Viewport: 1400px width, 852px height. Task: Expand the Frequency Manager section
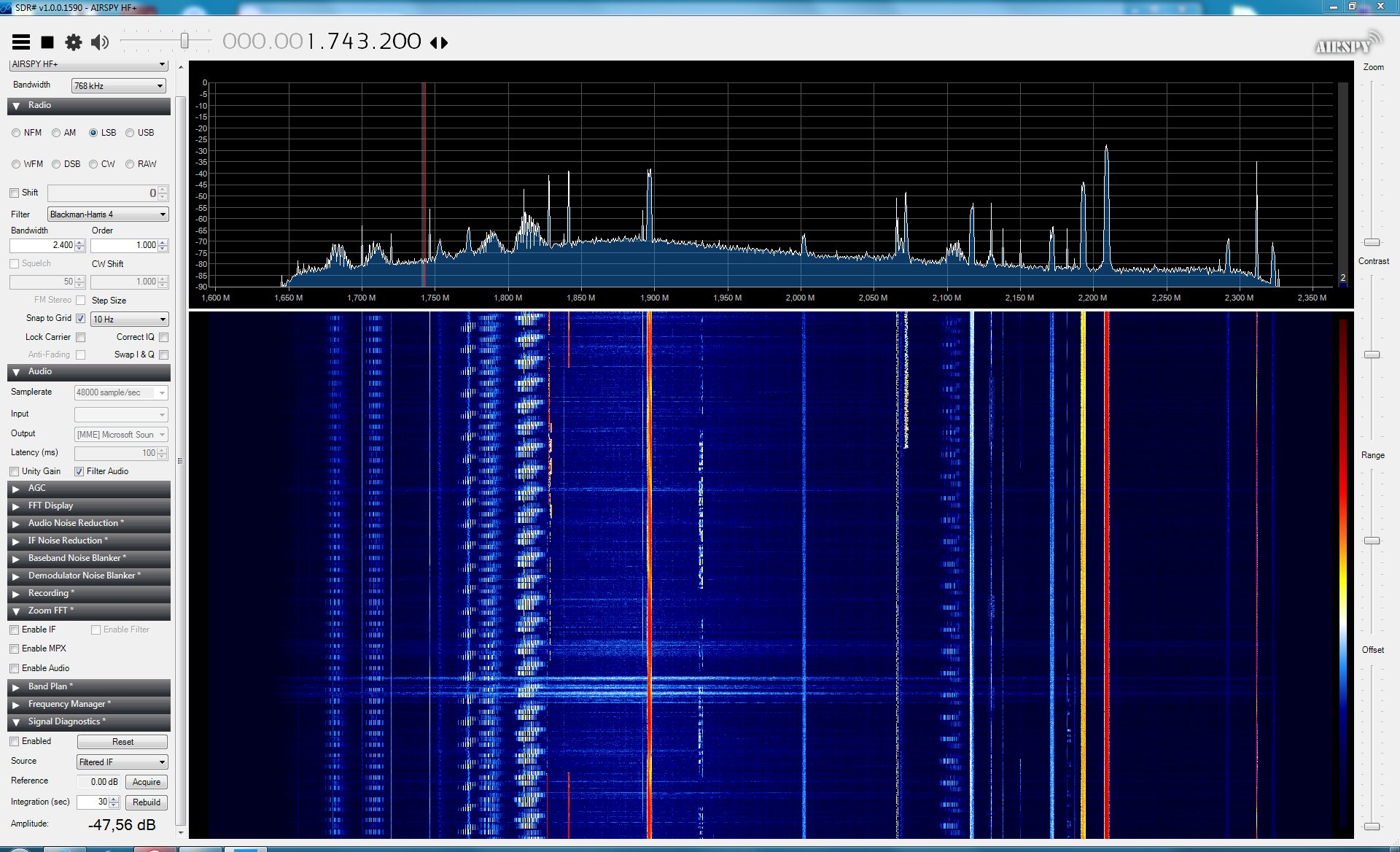tap(69, 704)
